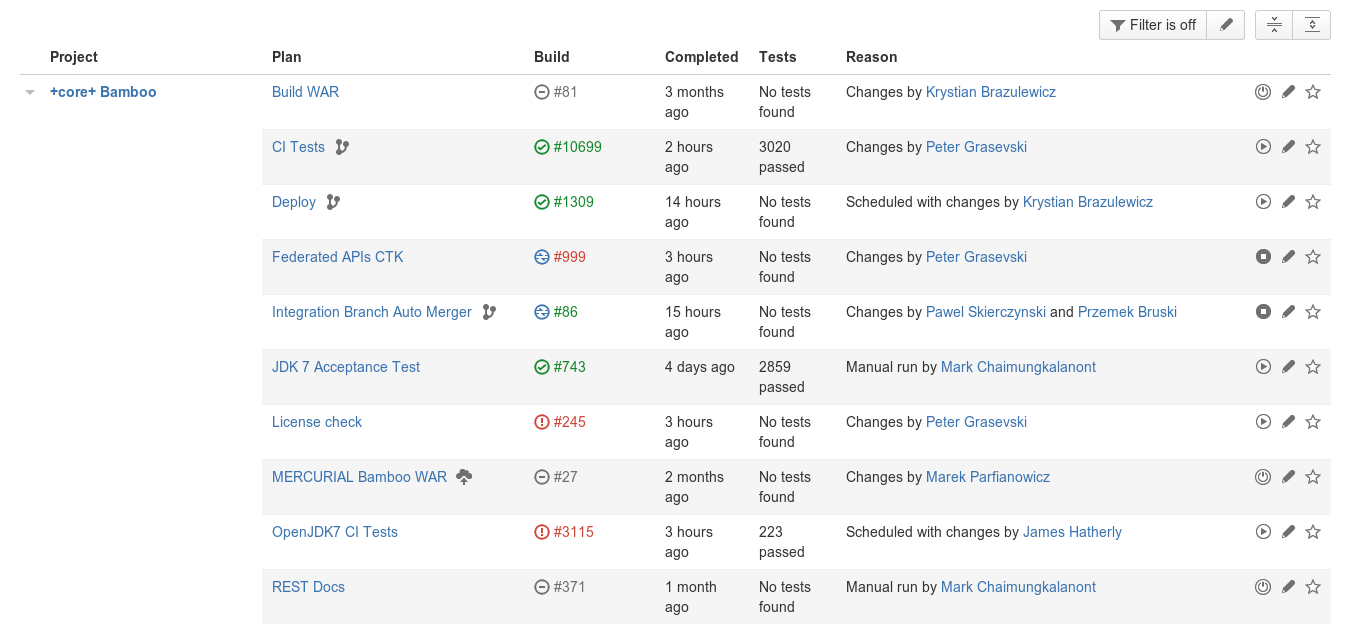The image size is (1352, 624).
Task: Stop the Integration Branch Auto Merger build
Action: pyautogui.click(x=1263, y=312)
